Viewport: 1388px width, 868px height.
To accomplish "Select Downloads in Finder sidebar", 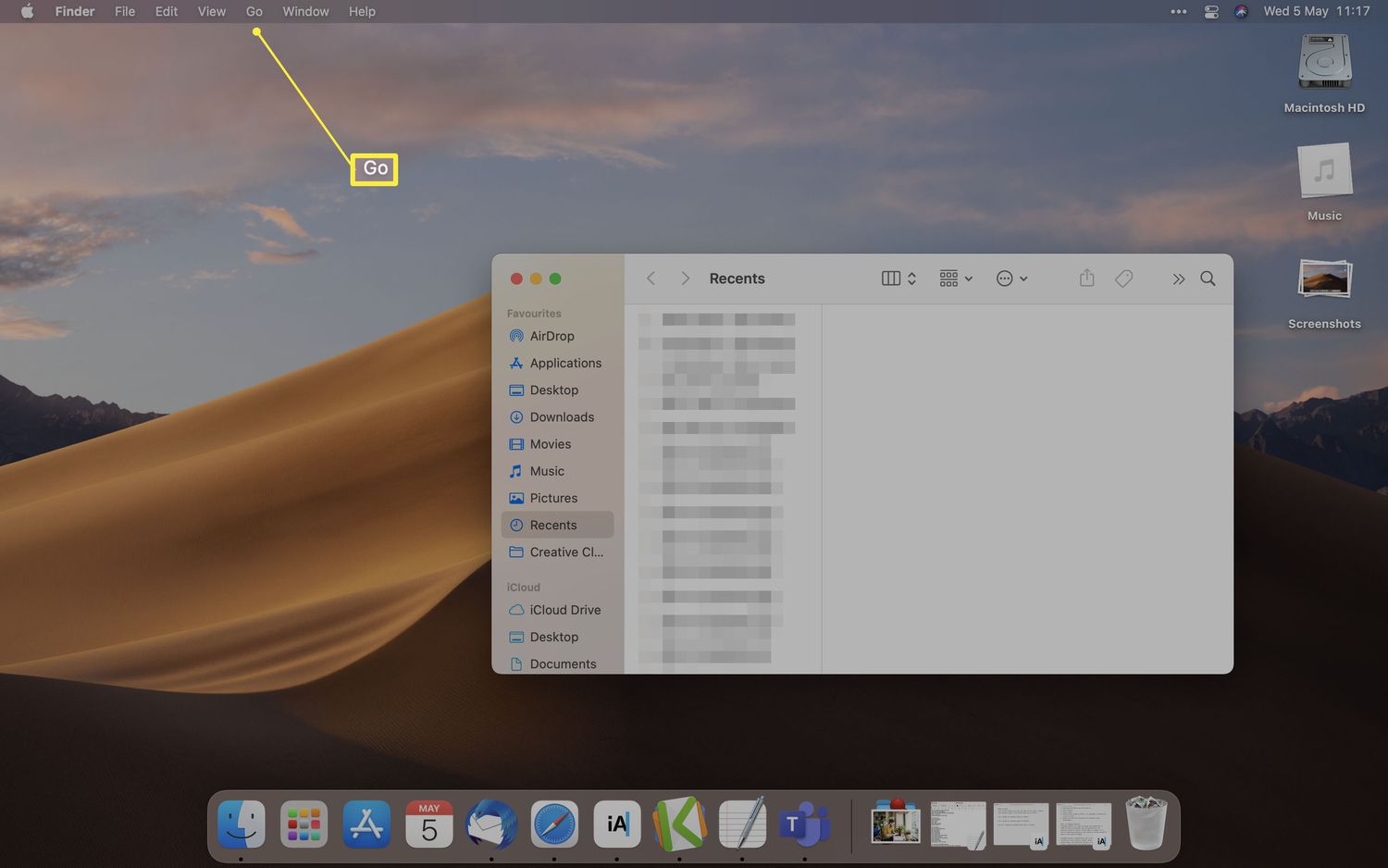I will 562,417.
